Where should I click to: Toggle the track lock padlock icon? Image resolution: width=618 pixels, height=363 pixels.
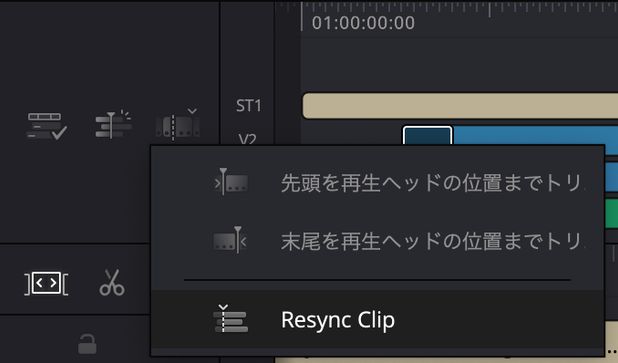pos(87,344)
